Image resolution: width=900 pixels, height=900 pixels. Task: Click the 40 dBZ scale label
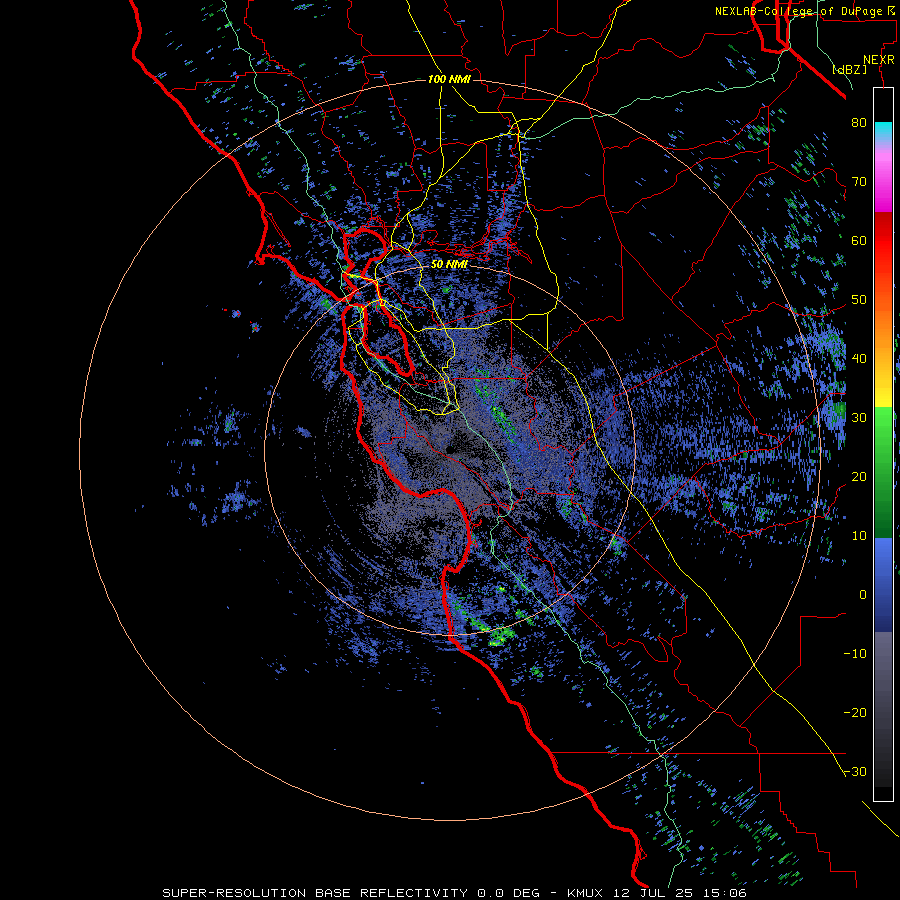(x=859, y=359)
